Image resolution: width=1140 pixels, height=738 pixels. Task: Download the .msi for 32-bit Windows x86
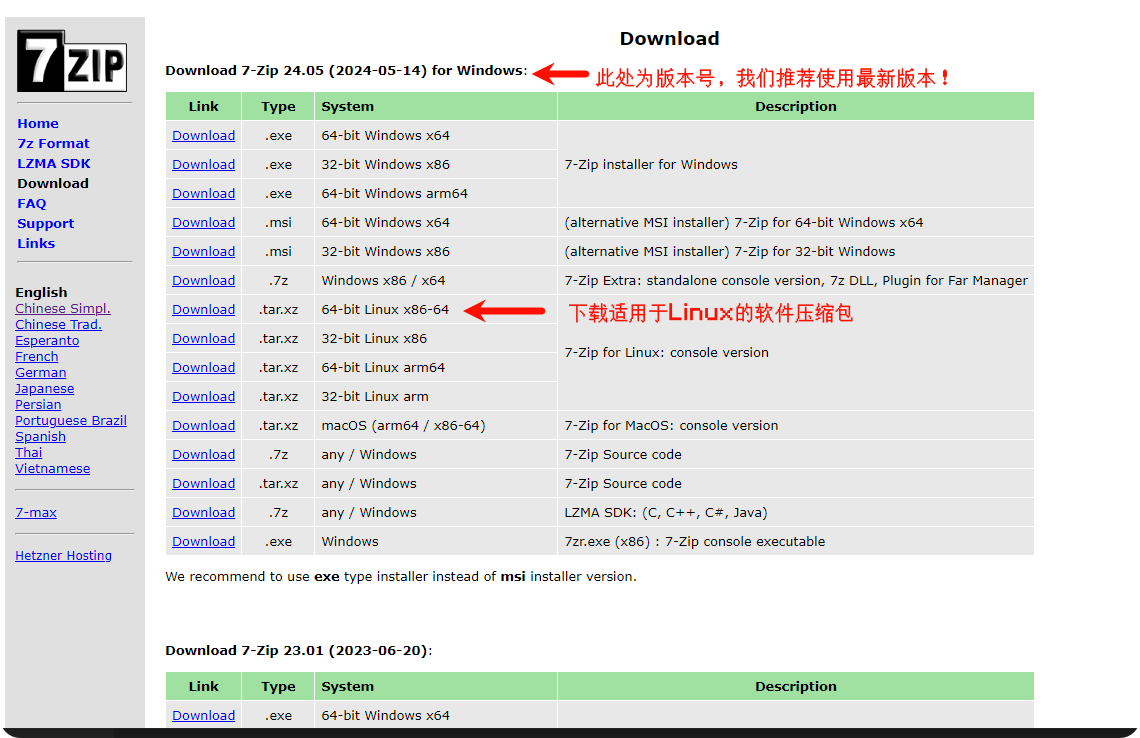click(204, 252)
